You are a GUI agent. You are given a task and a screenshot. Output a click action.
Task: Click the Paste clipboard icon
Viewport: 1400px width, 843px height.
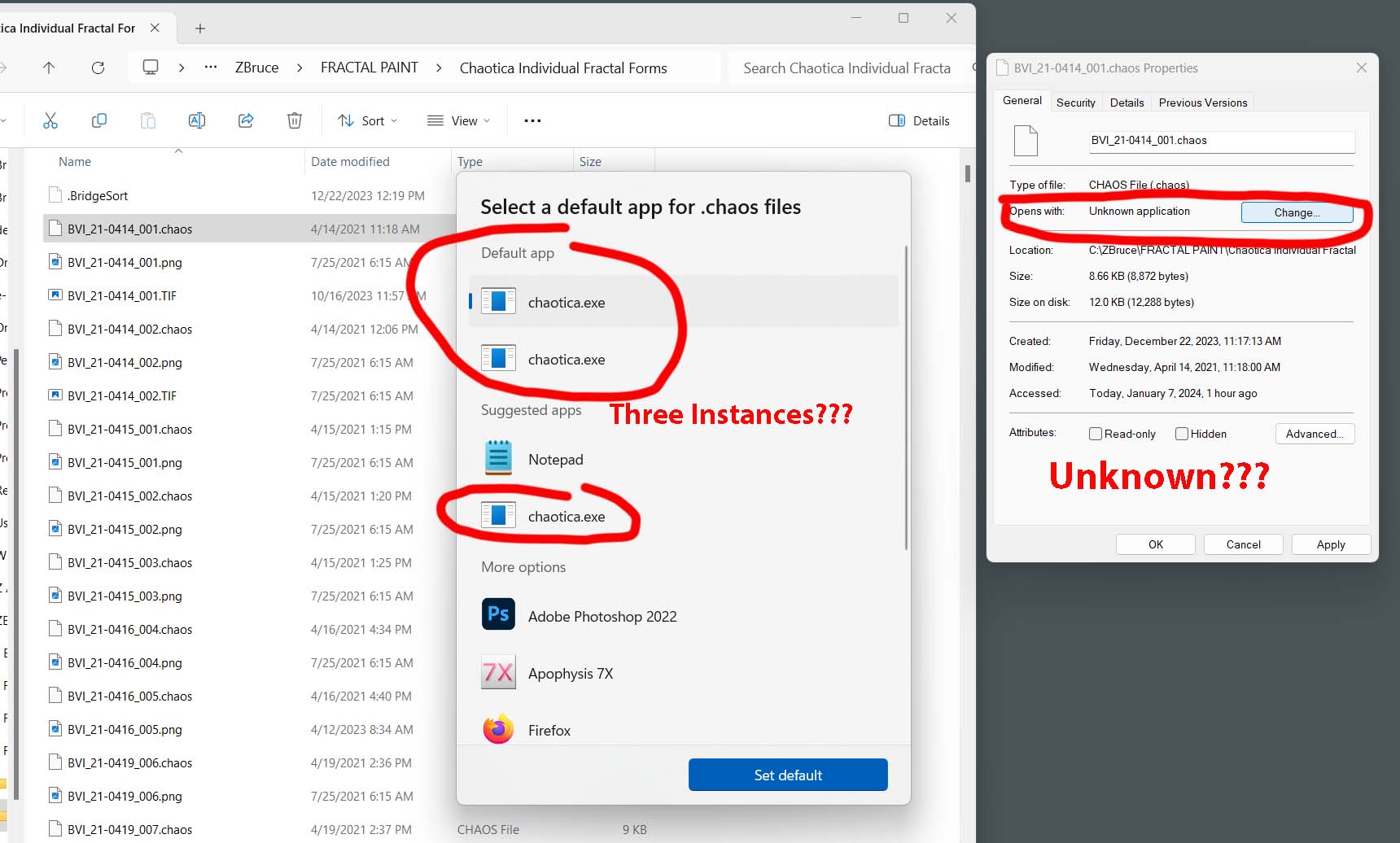coord(148,120)
